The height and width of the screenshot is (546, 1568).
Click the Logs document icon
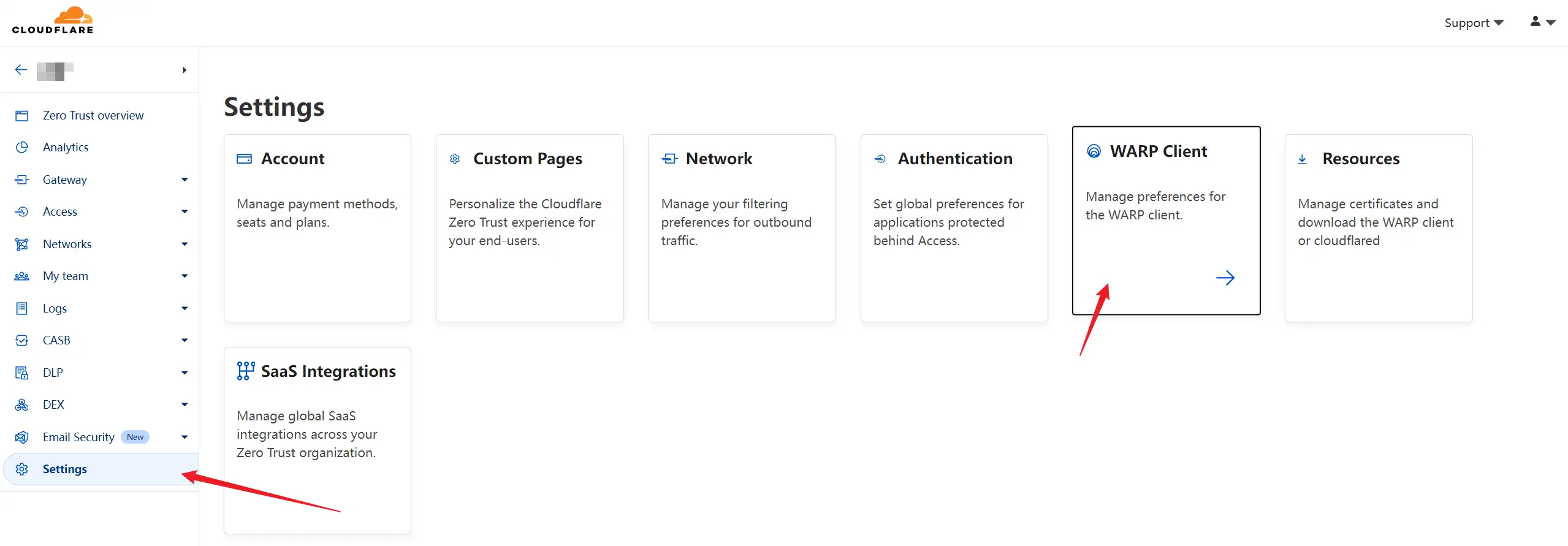(22, 309)
